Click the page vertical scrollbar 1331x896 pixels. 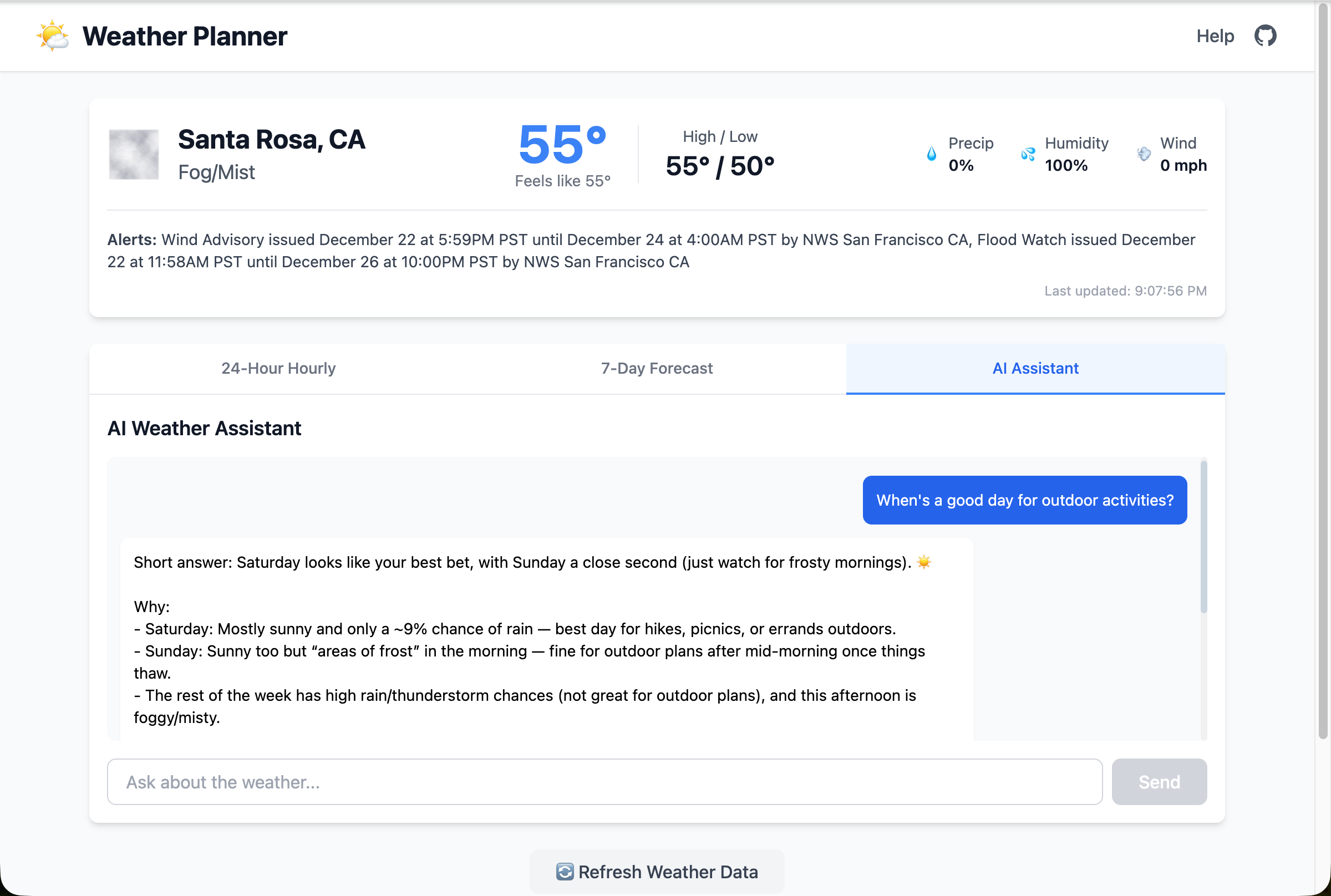(x=1323, y=371)
